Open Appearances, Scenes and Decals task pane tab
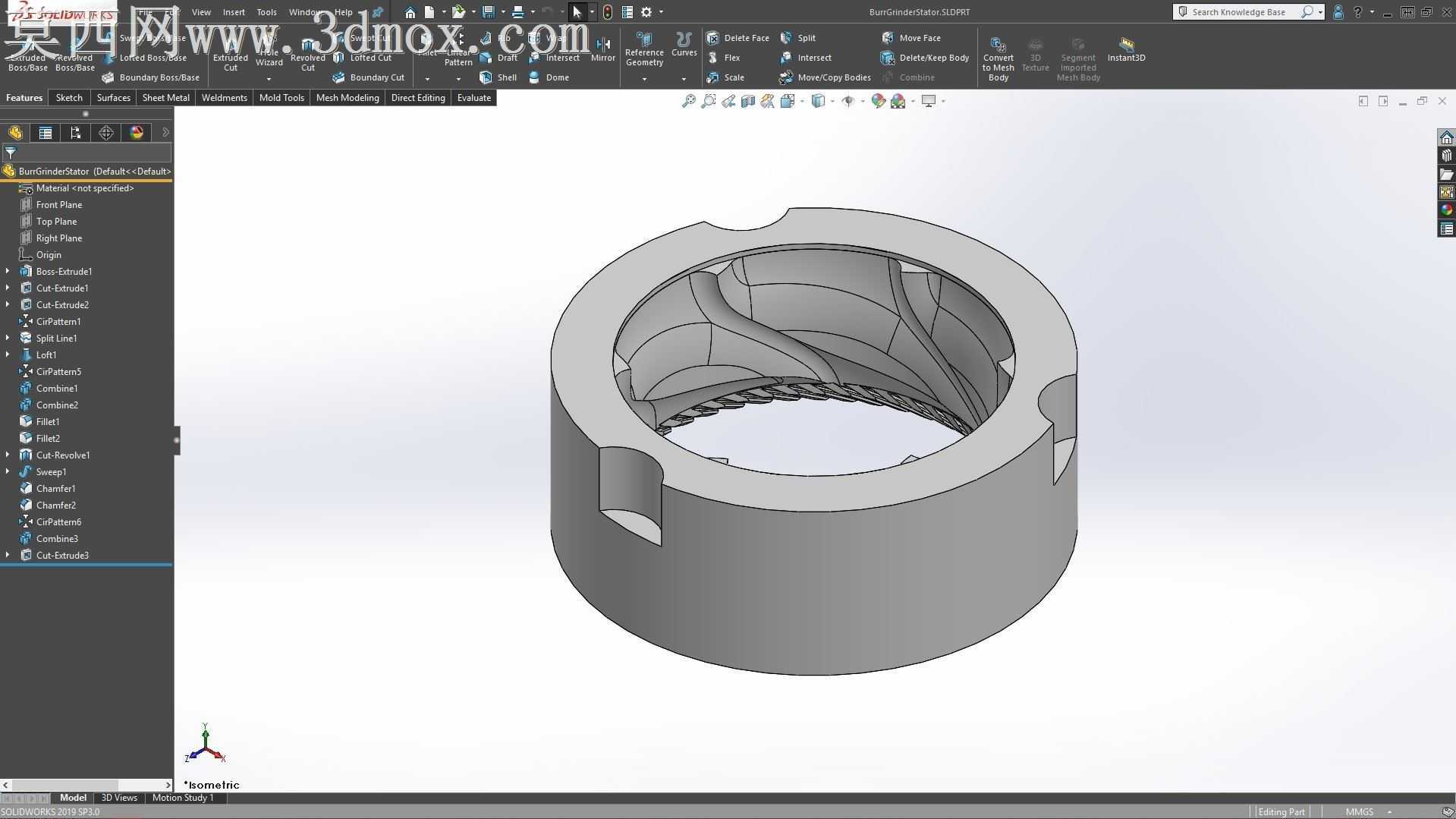Image resolution: width=1456 pixels, height=819 pixels. 1446,210
